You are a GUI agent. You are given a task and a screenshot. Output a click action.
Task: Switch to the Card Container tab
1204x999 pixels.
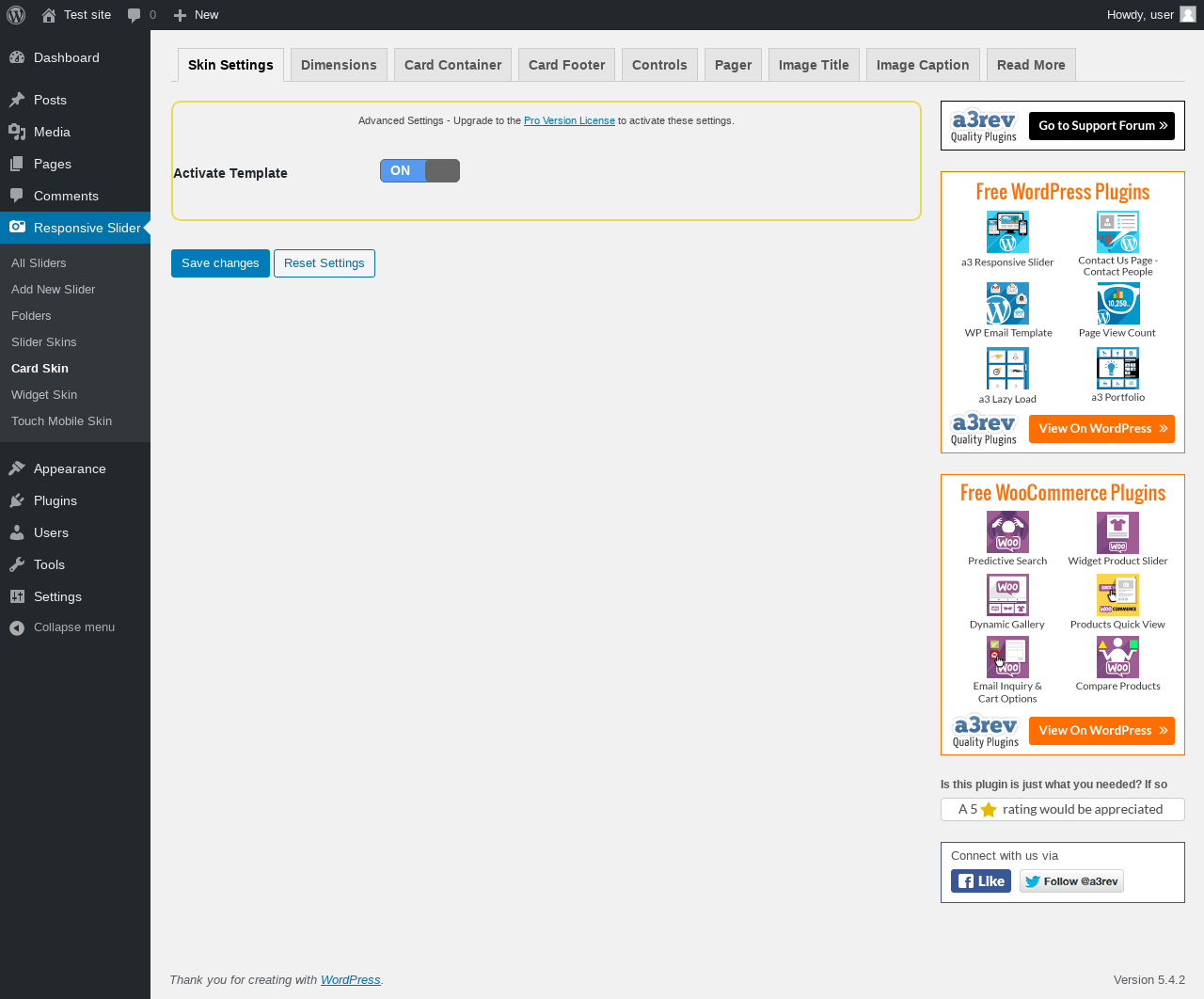[452, 65]
